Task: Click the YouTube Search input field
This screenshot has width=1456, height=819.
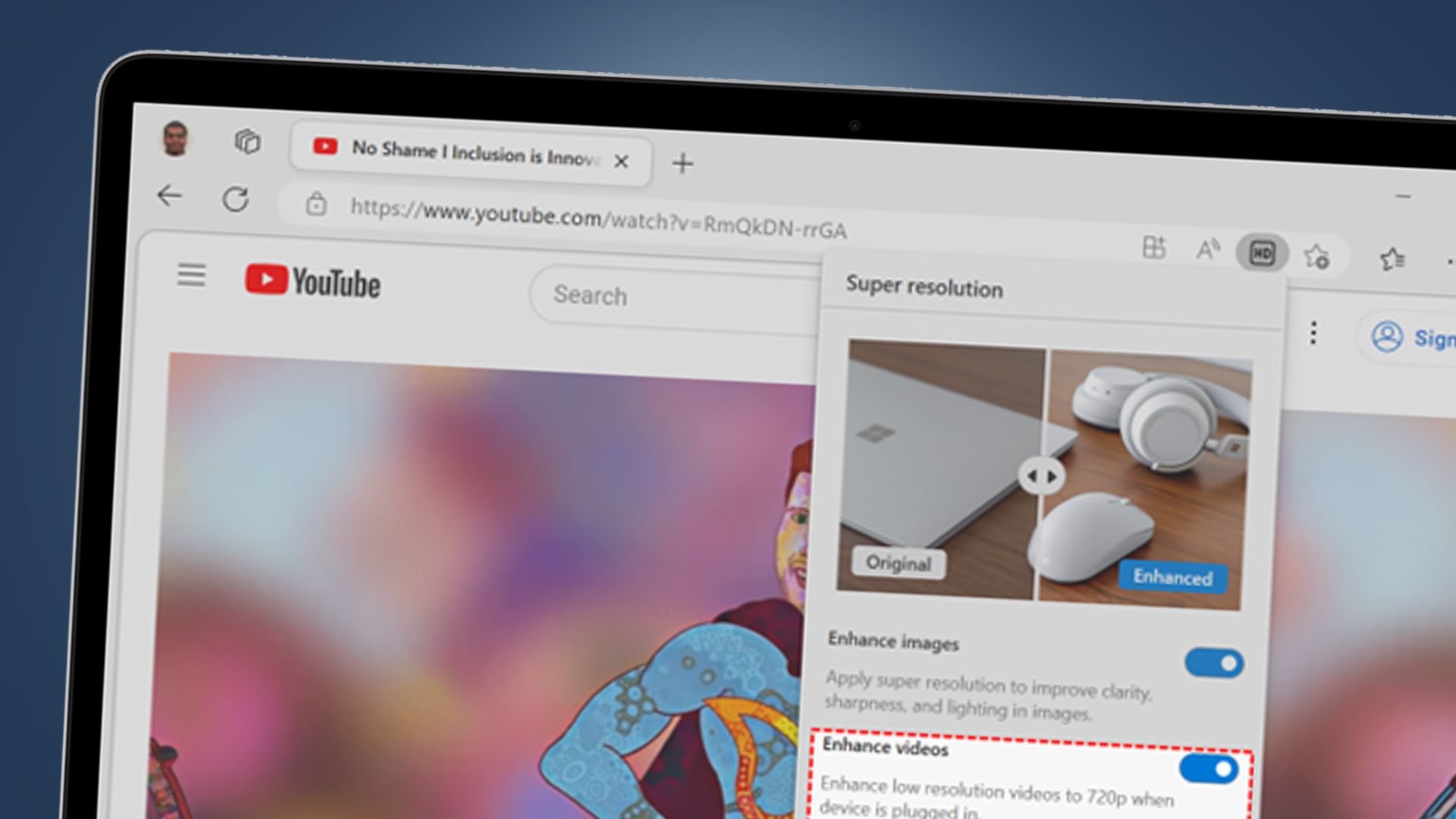Action: pyautogui.click(x=667, y=296)
